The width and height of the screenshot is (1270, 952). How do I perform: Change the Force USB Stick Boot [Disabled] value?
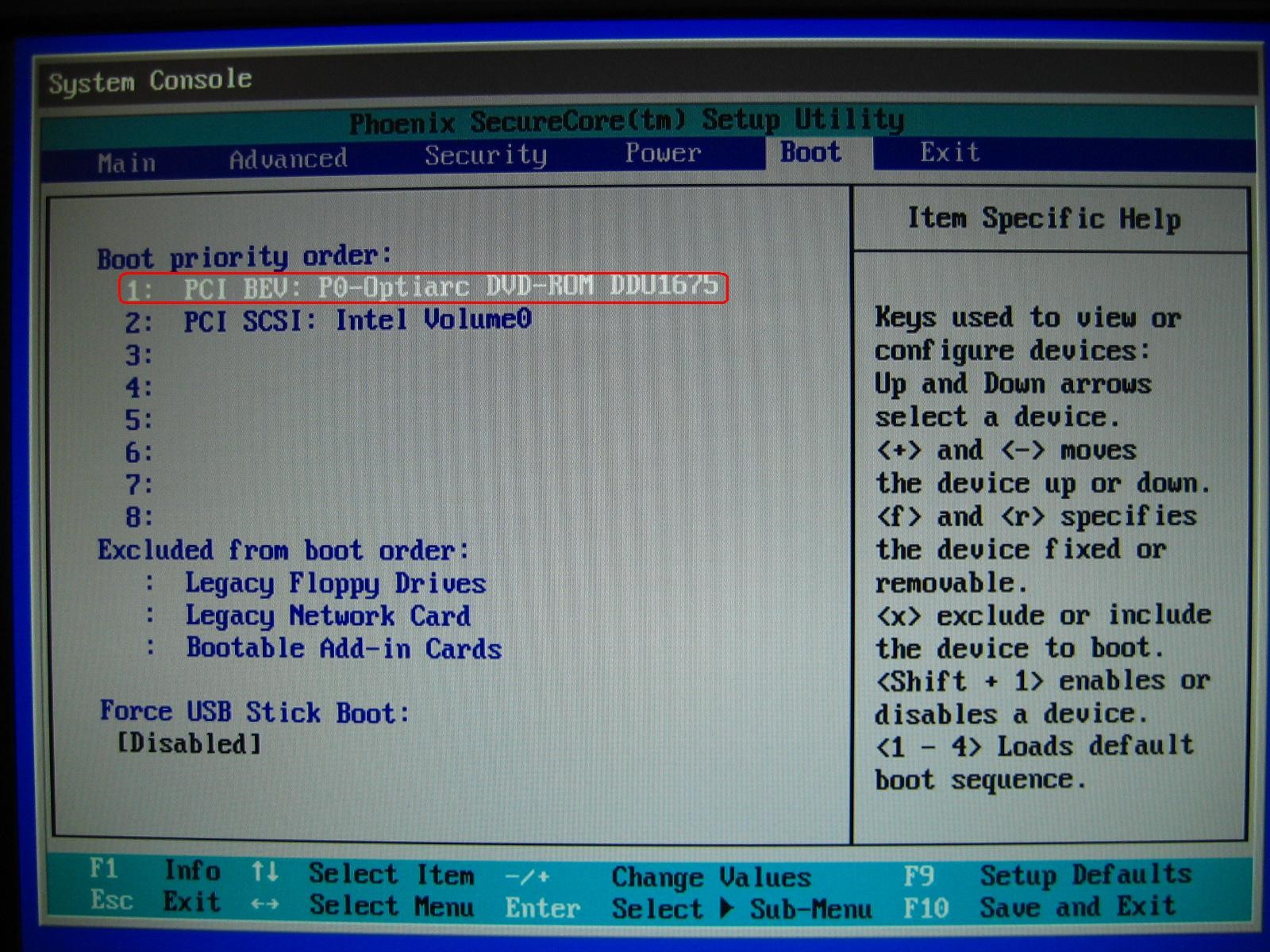pos(189,744)
